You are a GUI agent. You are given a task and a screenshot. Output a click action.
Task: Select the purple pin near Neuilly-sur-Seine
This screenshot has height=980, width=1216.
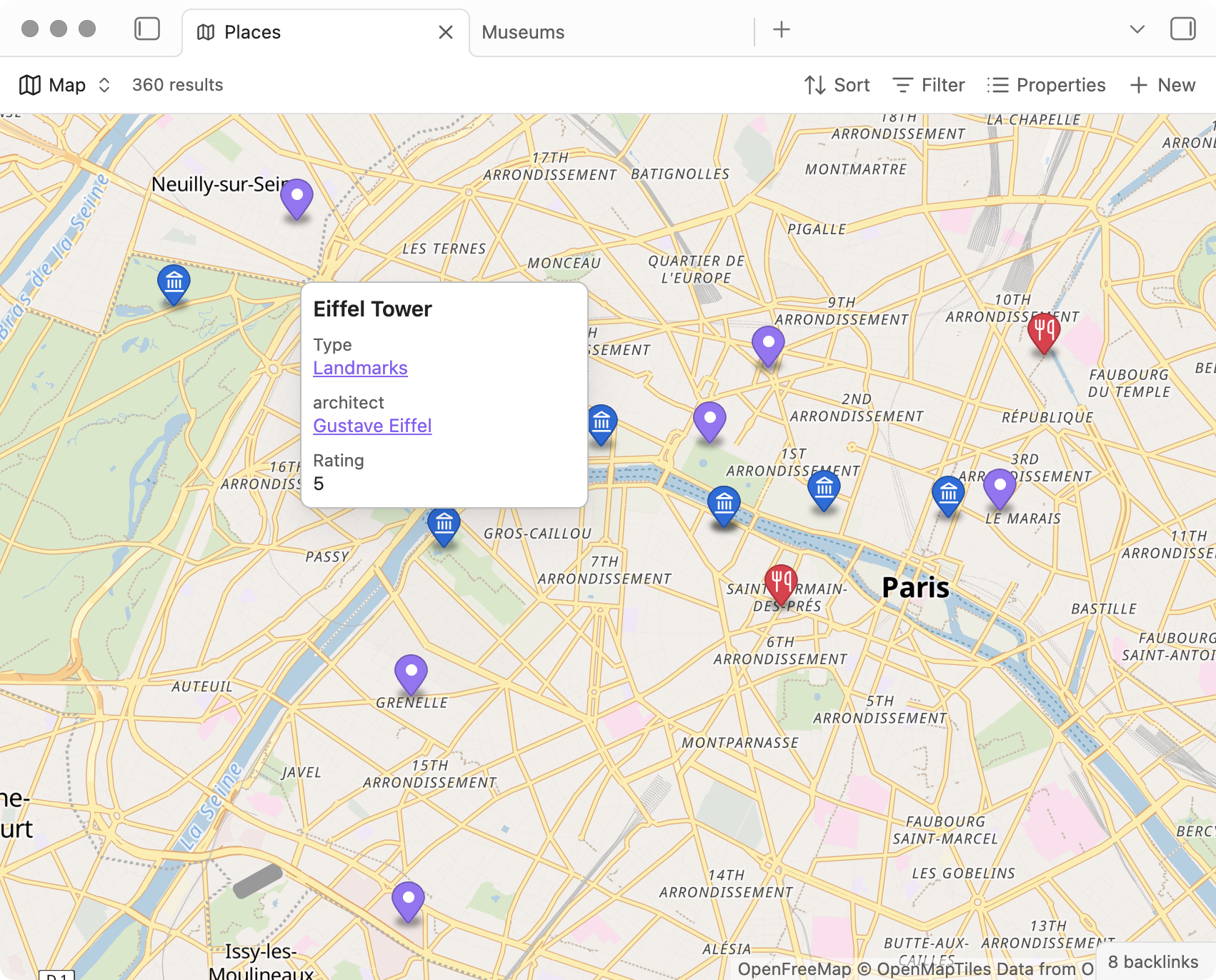pos(296,197)
